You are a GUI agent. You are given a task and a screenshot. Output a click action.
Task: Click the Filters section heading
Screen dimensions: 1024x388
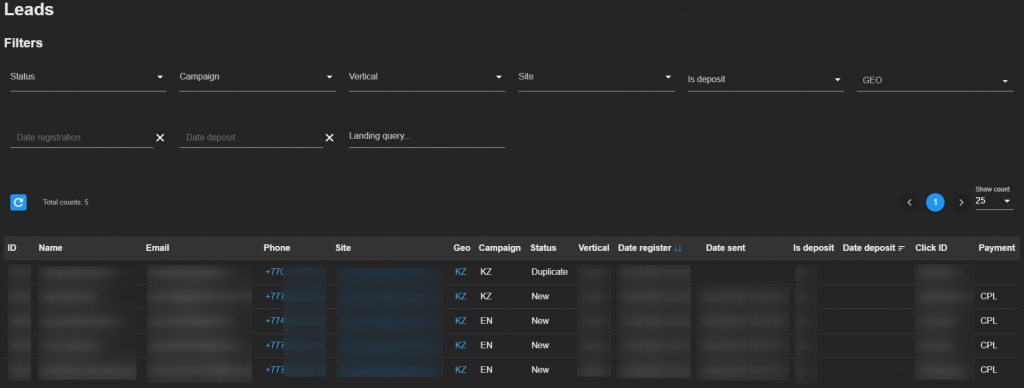point(24,43)
